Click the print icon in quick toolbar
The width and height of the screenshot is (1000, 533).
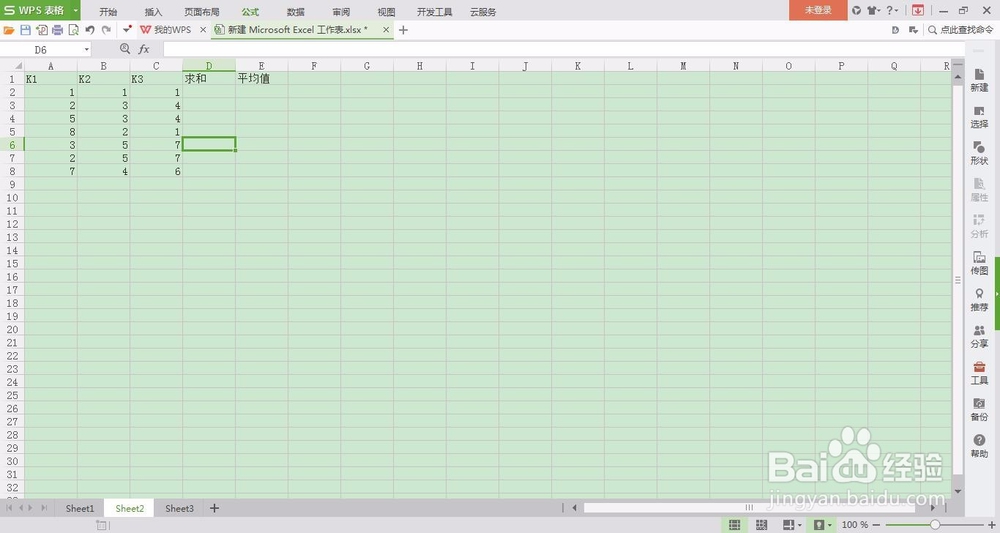coord(57,30)
